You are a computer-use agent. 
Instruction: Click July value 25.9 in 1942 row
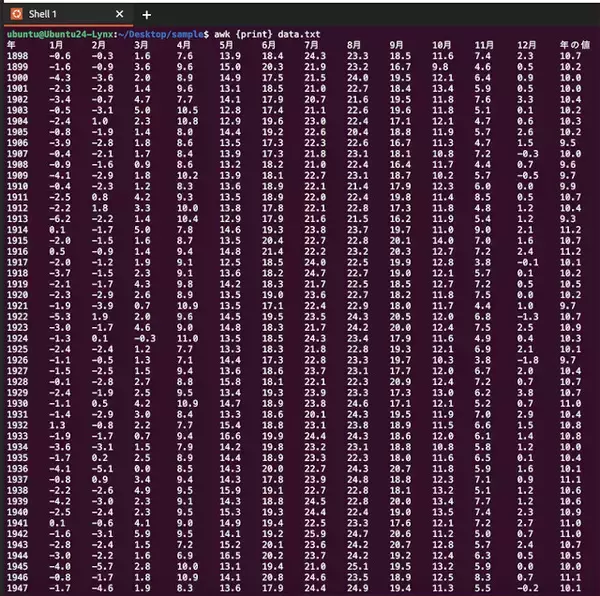pyautogui.click(x=315, y=534)
